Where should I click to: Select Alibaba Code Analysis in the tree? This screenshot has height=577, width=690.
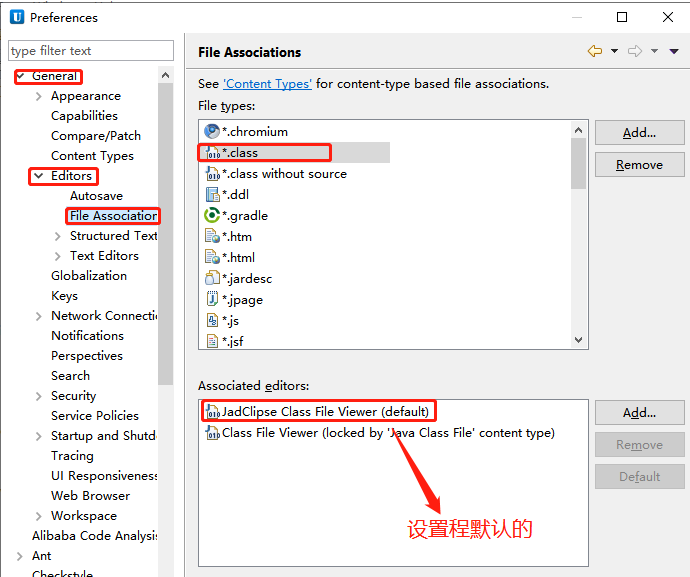[x=95, y=536]
